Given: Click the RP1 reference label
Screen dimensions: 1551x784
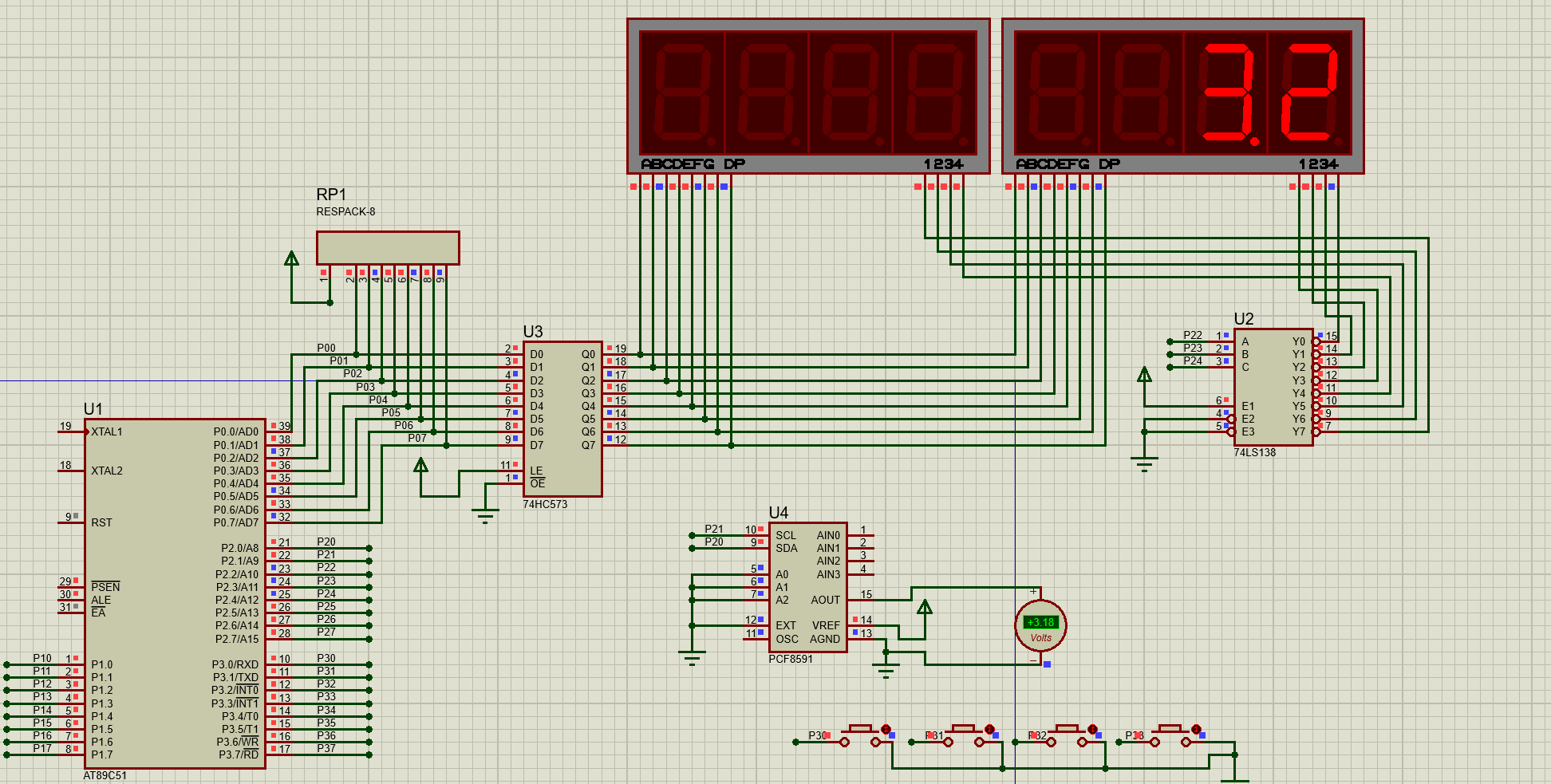Looking at the screenshot, I should pos(331,195).
